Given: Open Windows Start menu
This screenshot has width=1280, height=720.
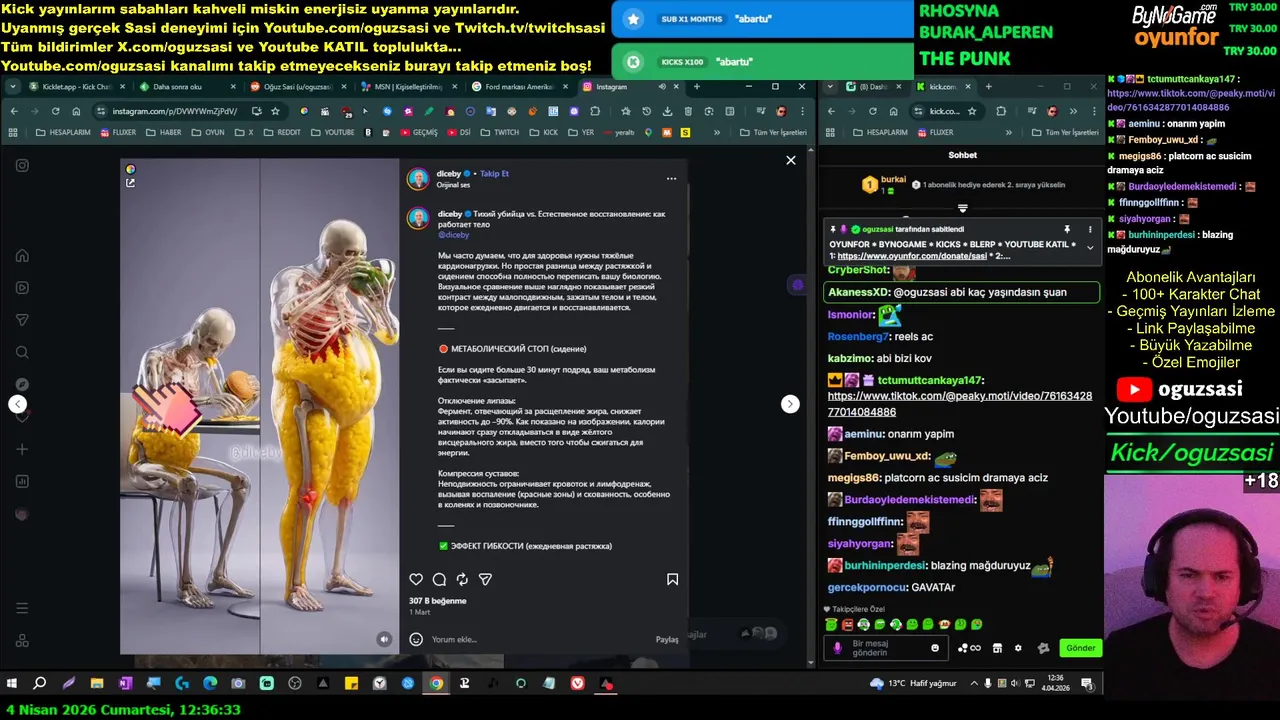Looking at the screenshot, I should [12, 684].
